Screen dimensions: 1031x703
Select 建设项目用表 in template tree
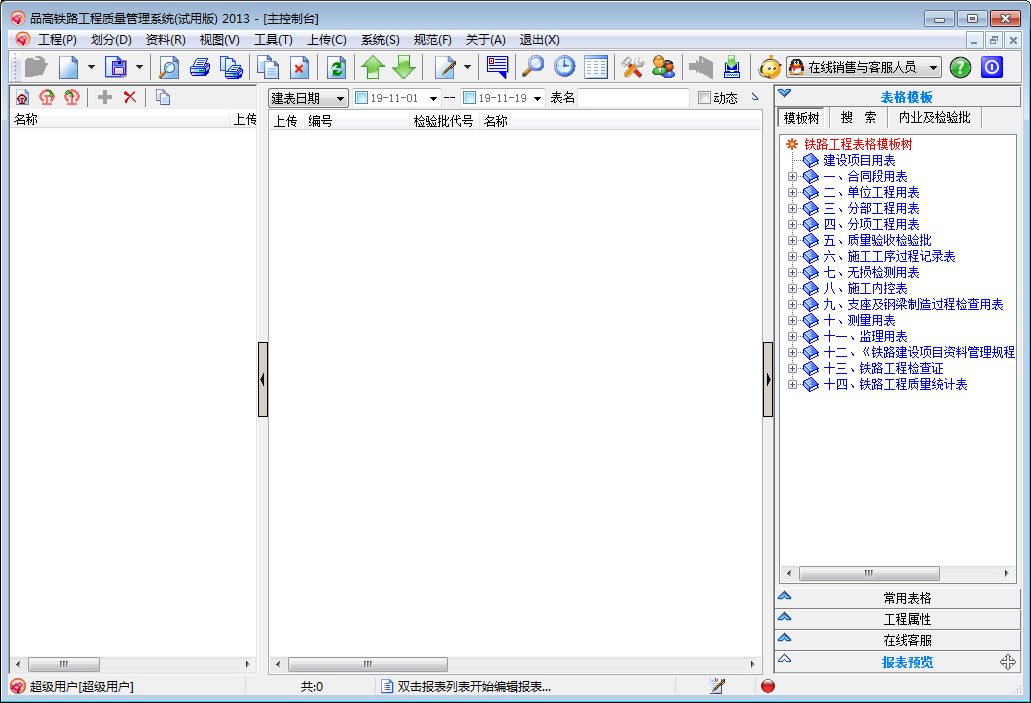point(859,160)
